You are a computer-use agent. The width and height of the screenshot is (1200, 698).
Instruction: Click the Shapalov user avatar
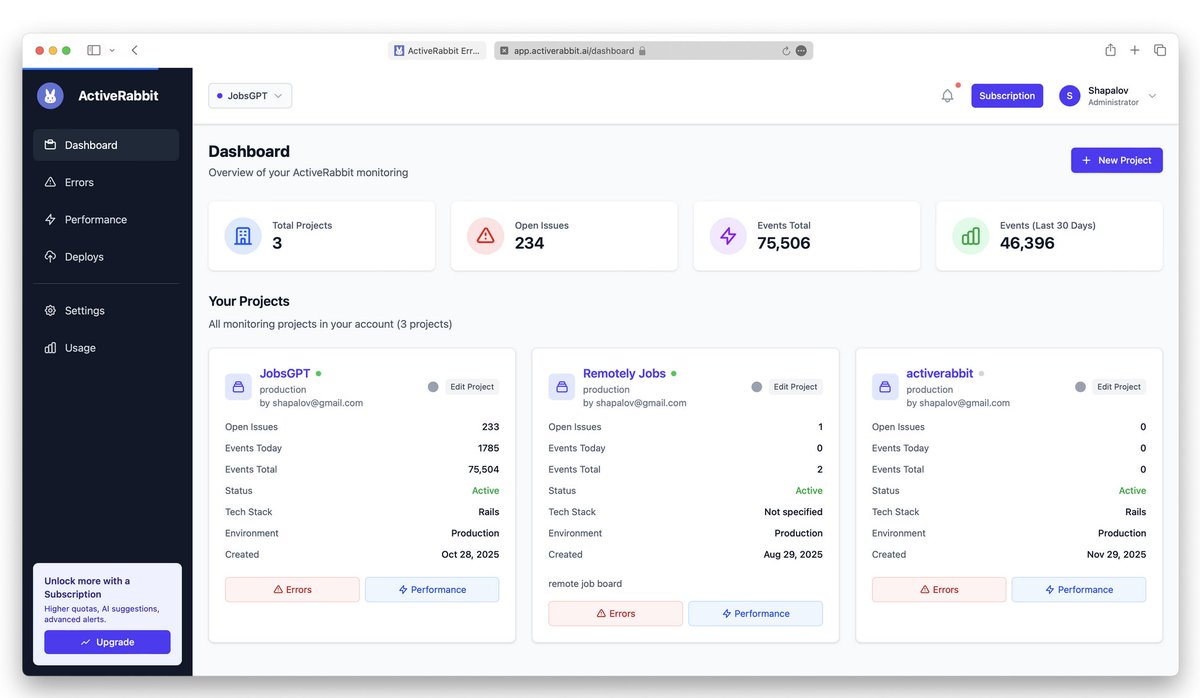[1069, 96]
